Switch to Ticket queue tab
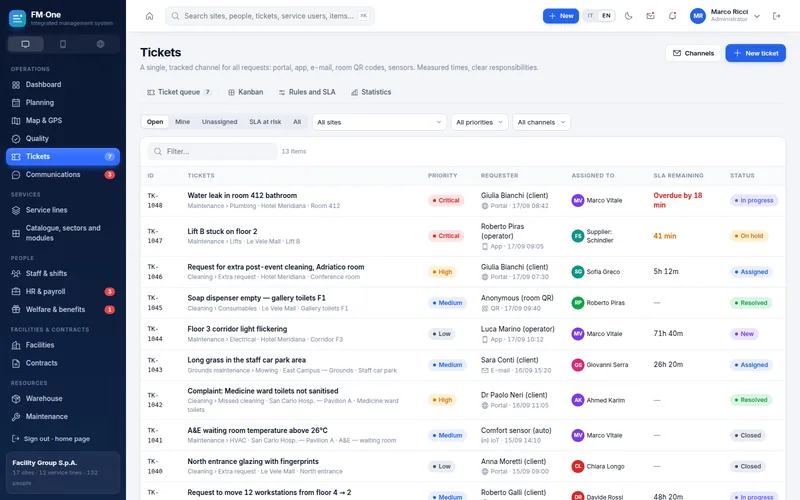800x500 pixels. click(x=179, y=92)
